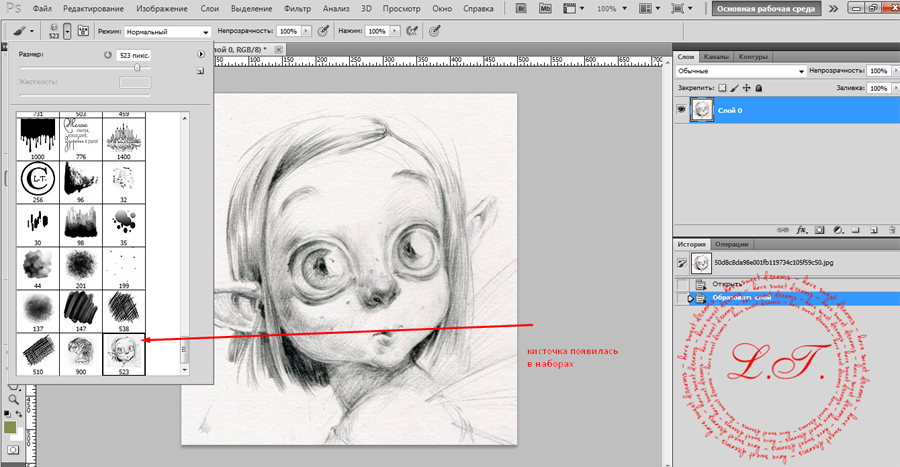Choose the dripping paint brush 1000
900x467 pixels.
[38, 139]
